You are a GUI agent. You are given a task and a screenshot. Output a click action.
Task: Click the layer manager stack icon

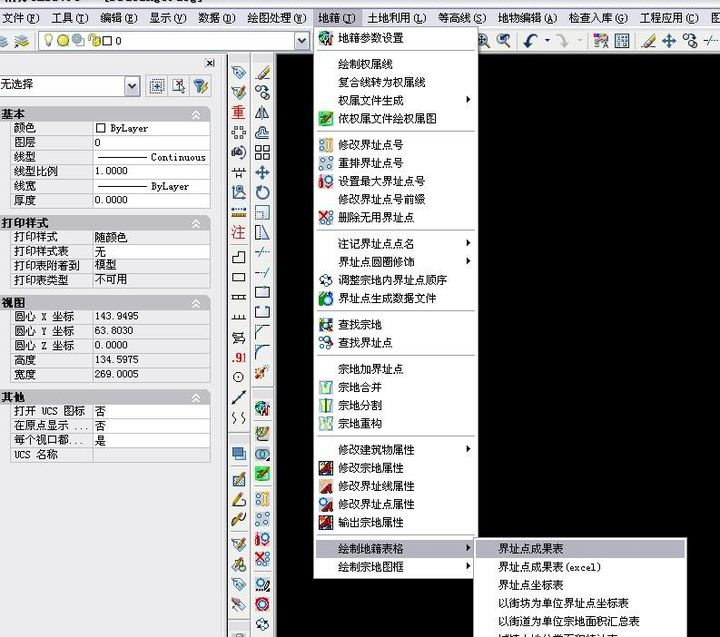[x=21, y=41]
